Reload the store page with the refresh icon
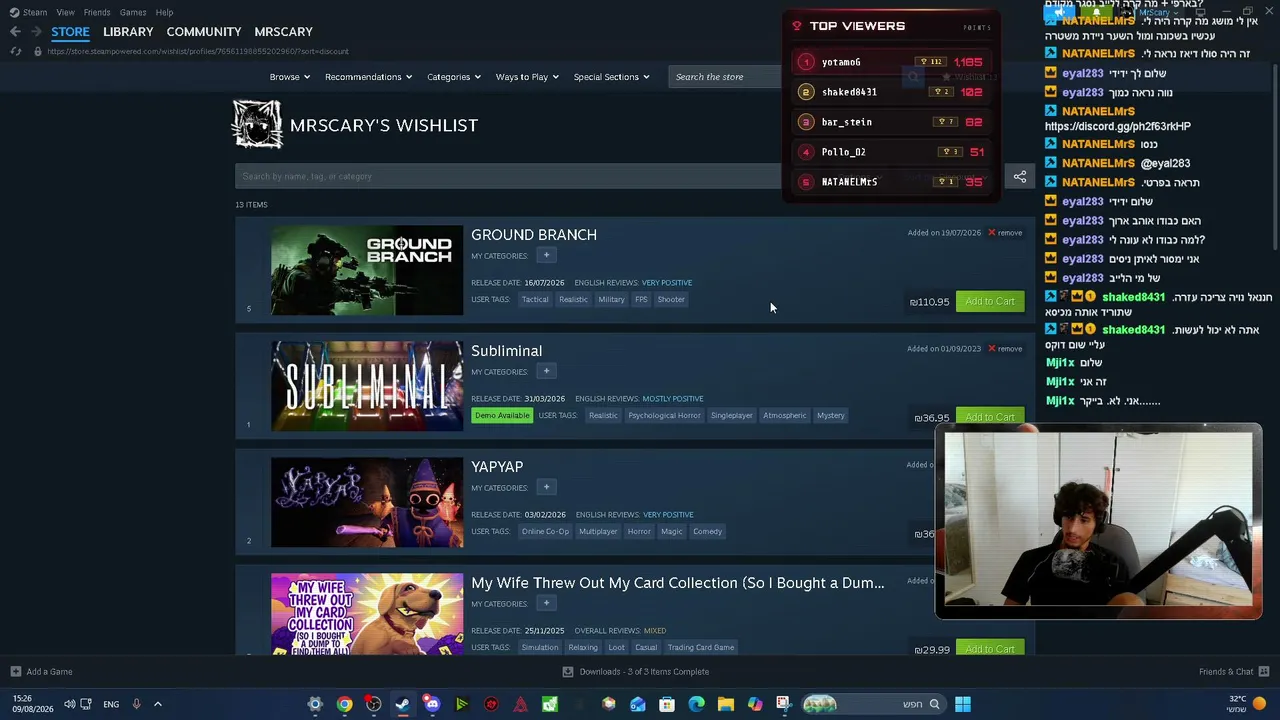Viewport: 1280px width, 720px height. pyautogui.click(x=15, y=51)
